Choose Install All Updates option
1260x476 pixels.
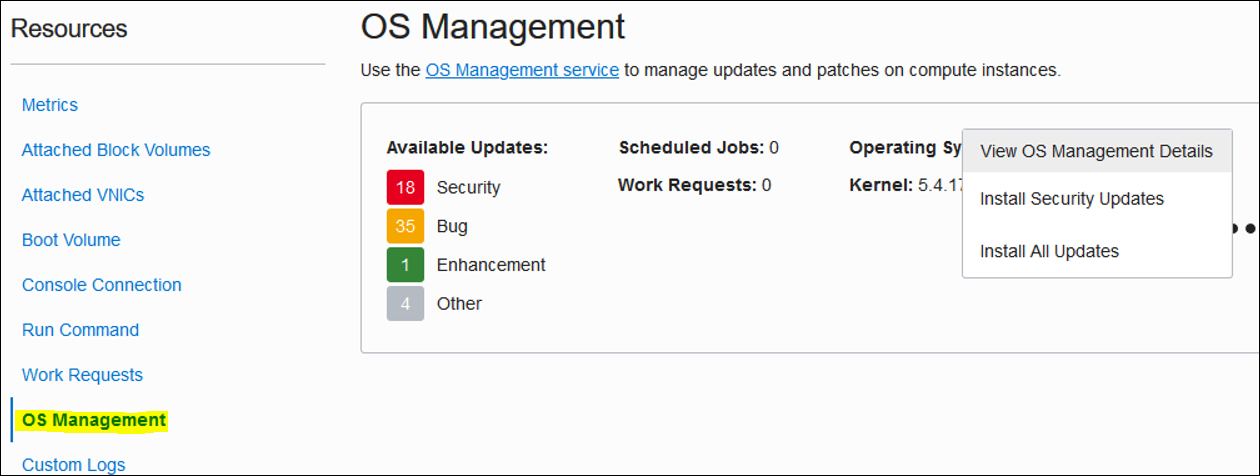coord(1049,251)
